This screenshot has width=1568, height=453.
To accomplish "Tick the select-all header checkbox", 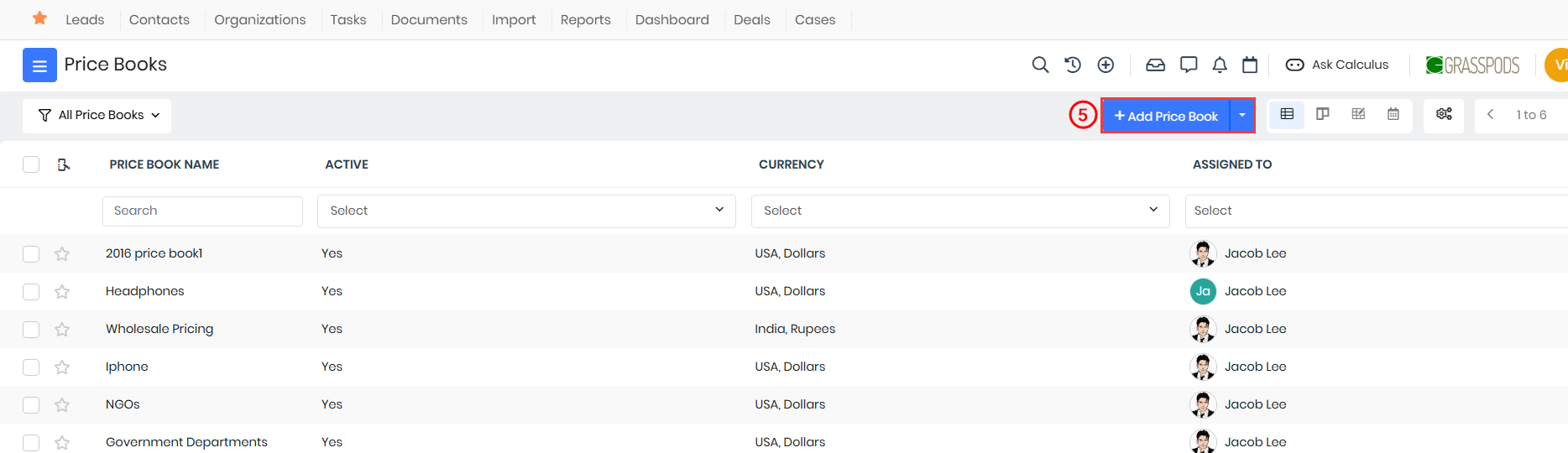I will click(31, 164).
